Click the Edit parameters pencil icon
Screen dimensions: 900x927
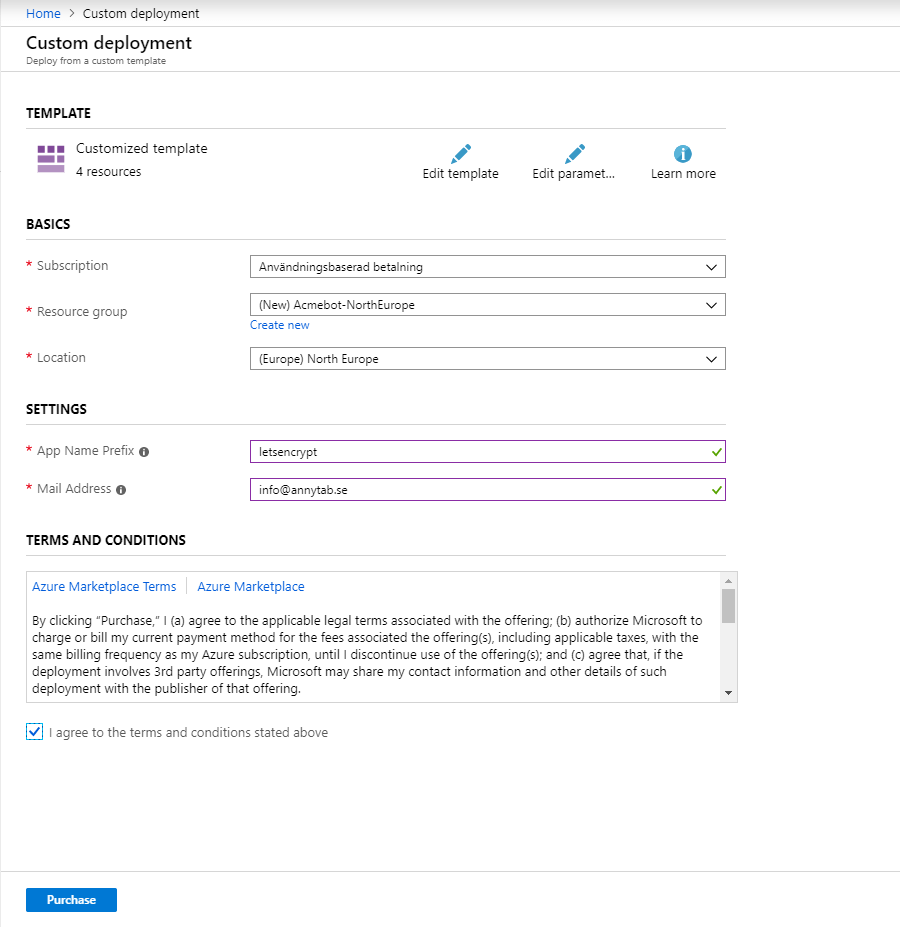(x=574, y=154)
